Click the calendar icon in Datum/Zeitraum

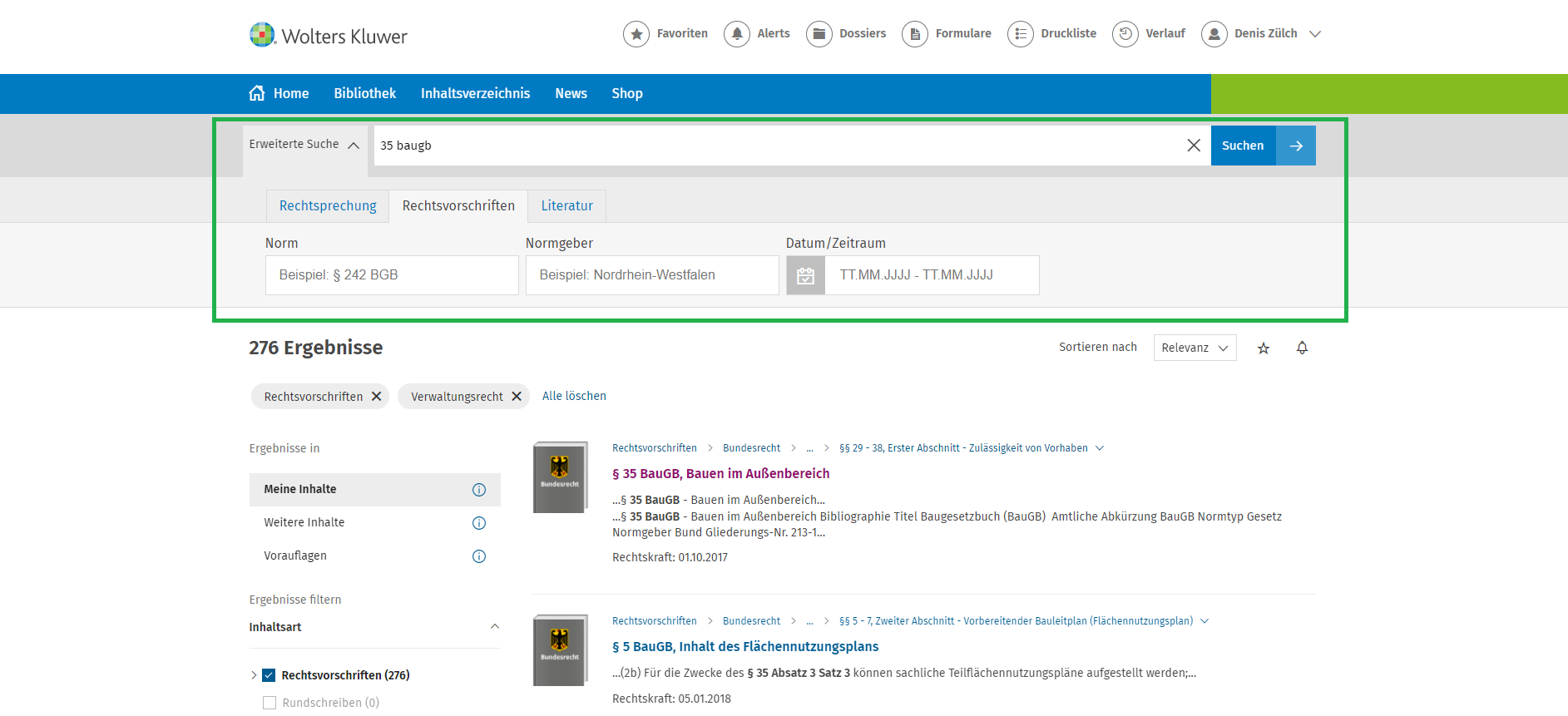[806, 276]
